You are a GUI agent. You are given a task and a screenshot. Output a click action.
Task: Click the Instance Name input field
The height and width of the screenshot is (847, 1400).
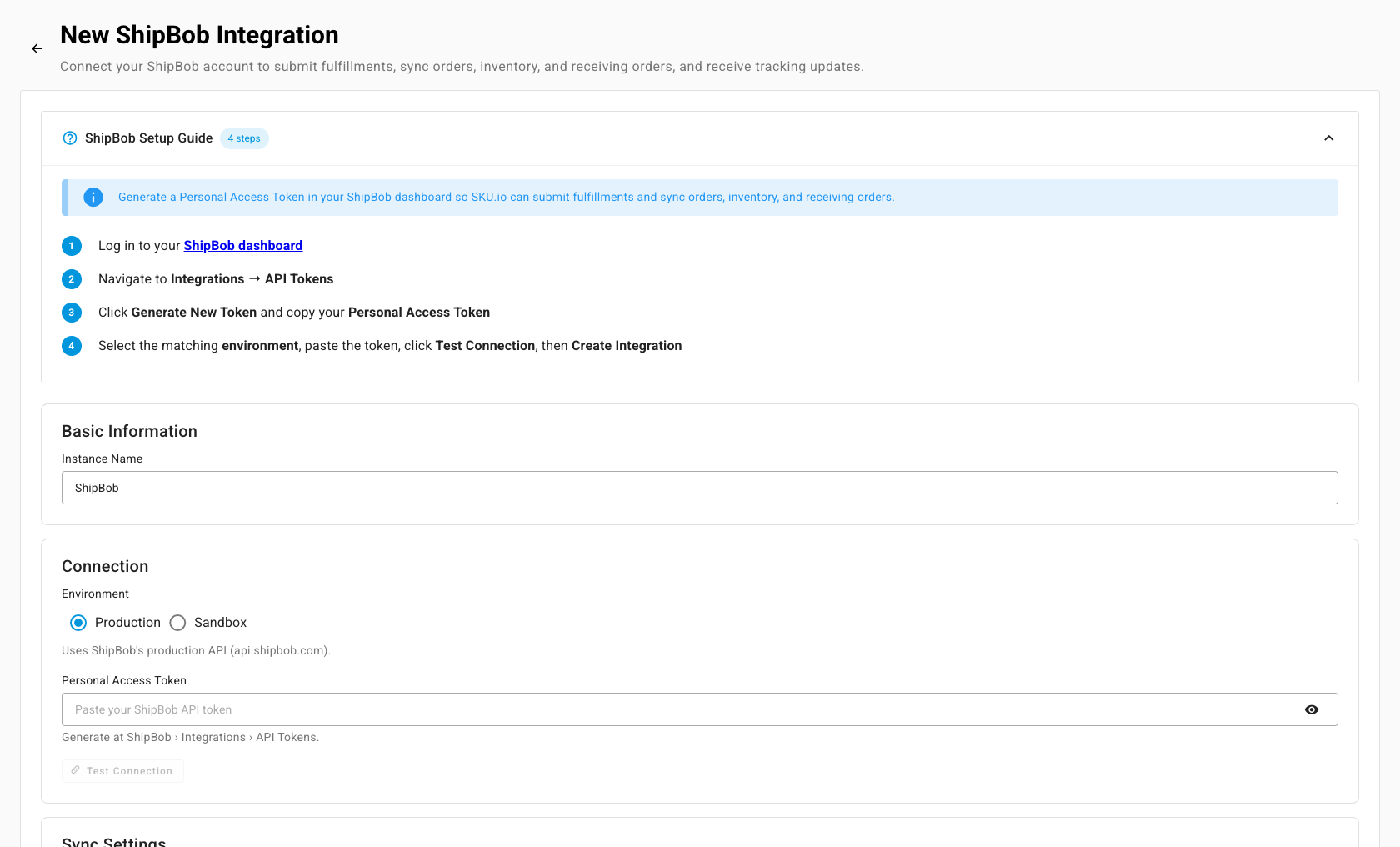tap(700, 488)
